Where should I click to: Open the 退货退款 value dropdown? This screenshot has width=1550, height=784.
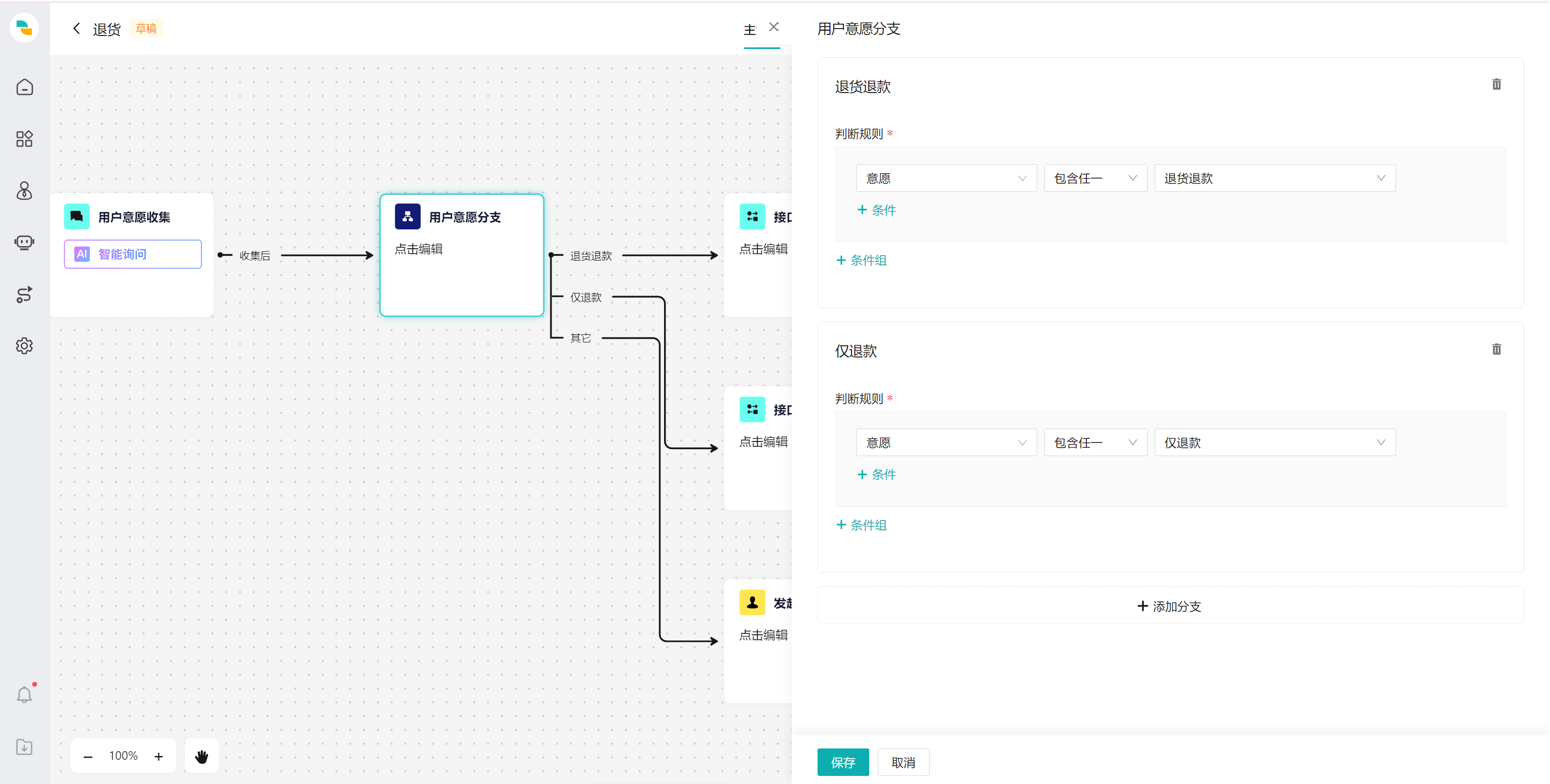point(1274,178)
